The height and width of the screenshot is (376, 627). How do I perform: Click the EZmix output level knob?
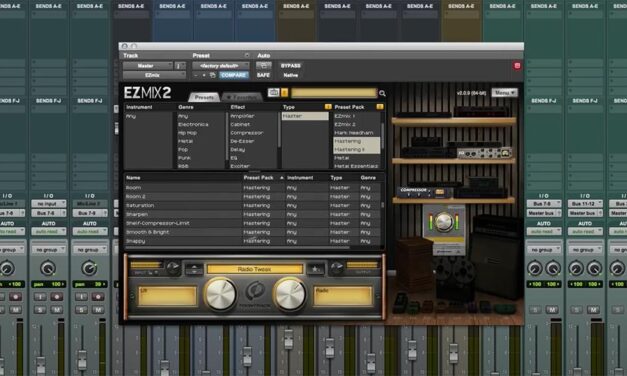pyautogui.click(x=336, y=268)
